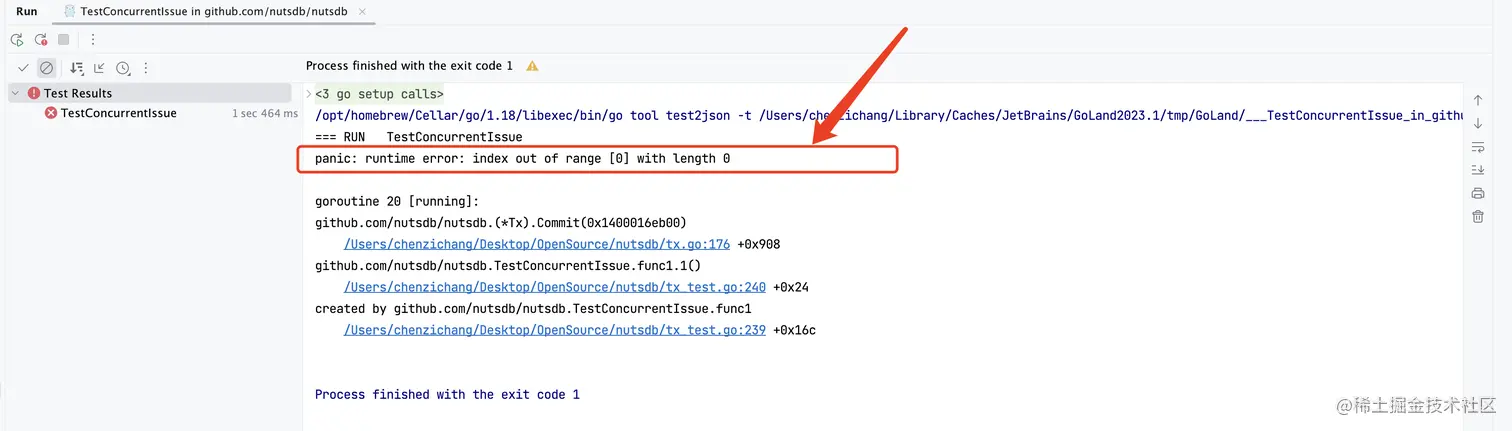Click the Go gopher icon on the tab
Viewport: 1512px width, 431px height.
point(69,12)
